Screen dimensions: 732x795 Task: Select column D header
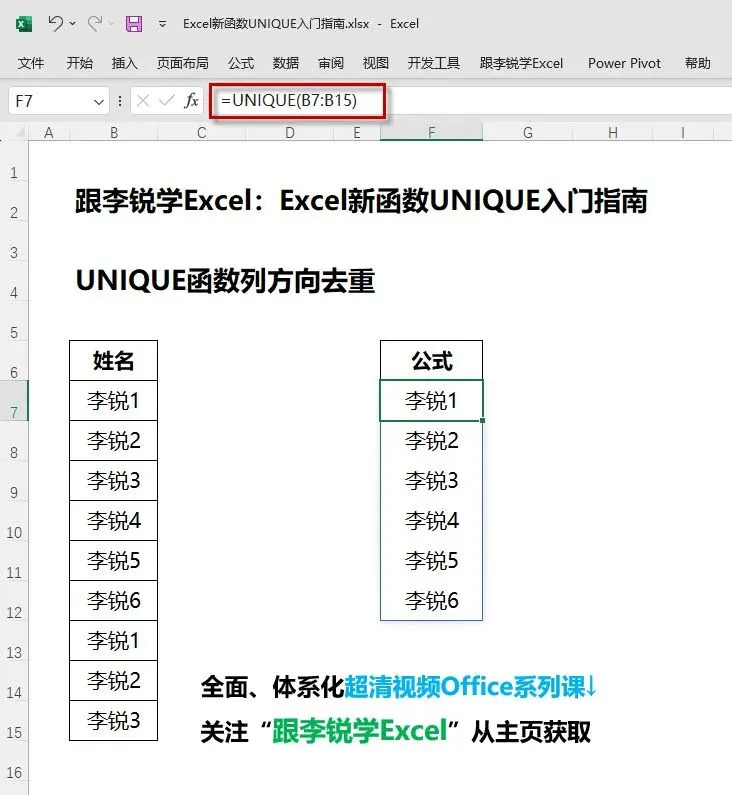289,133
